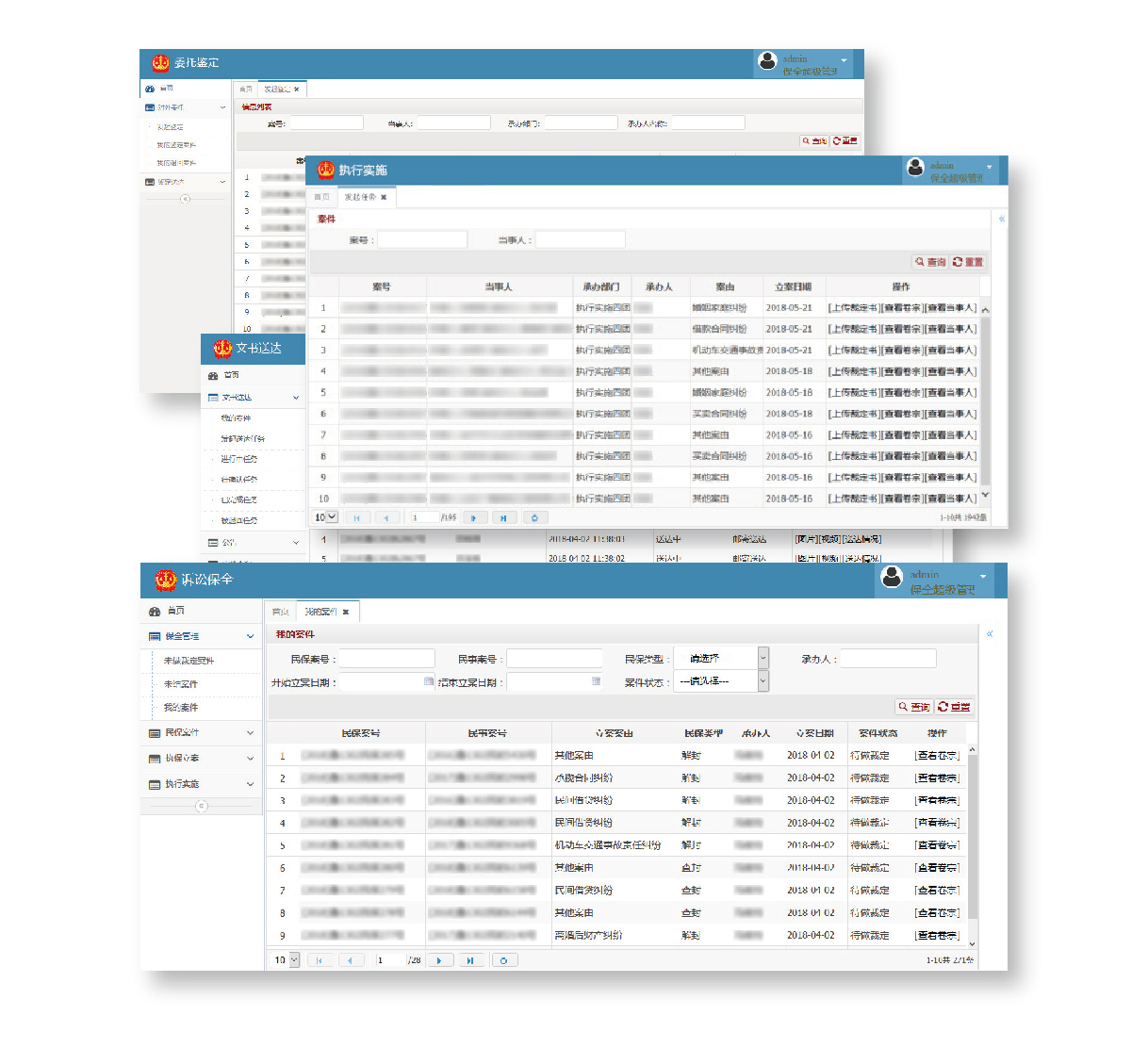Image resolution: width=1148 pixels, height=1064 pixels.
Task: Click 上传裁定书 link in 执行实施 row 1
Action: (854, 308)
